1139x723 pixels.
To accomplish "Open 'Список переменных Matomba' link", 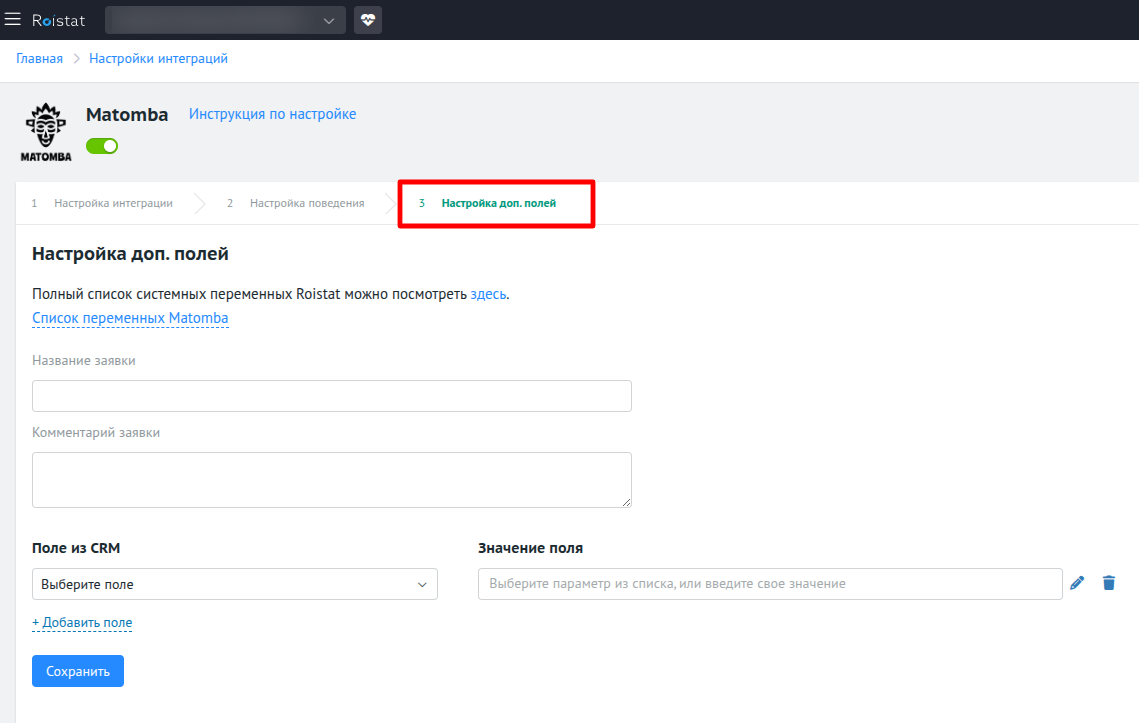I will pos(130,318).
